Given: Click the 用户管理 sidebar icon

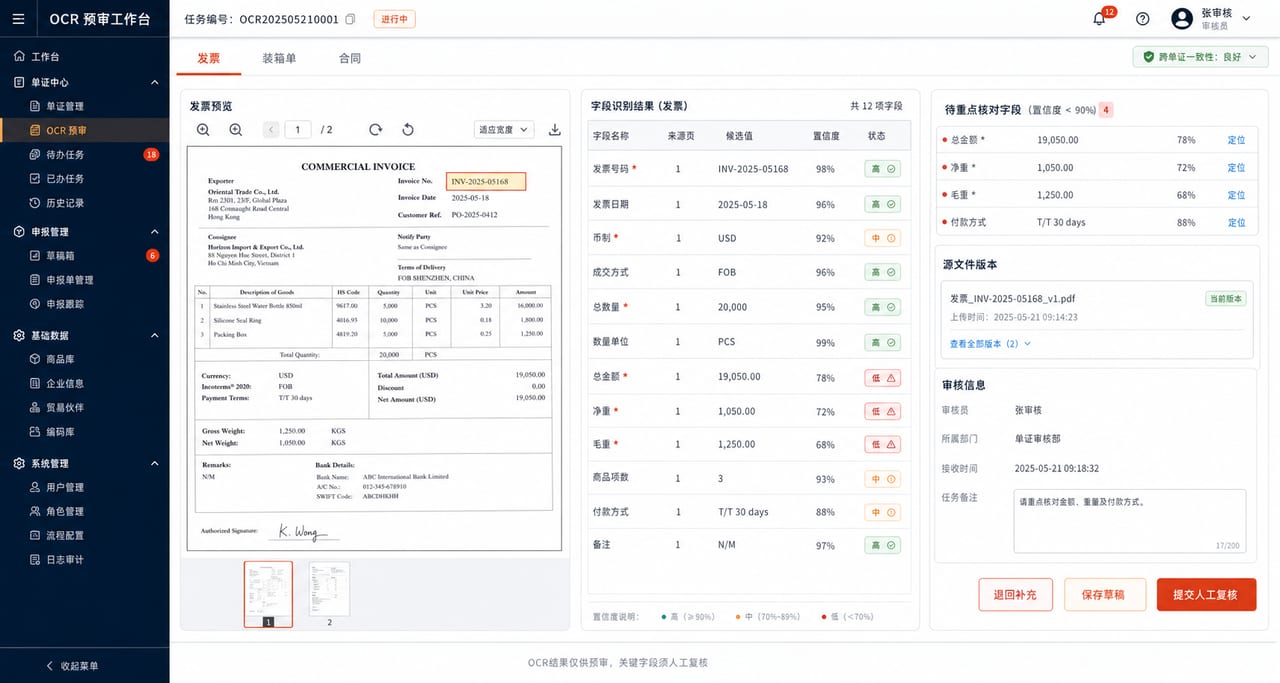Looking at the screenshot, I should point(36,487).
